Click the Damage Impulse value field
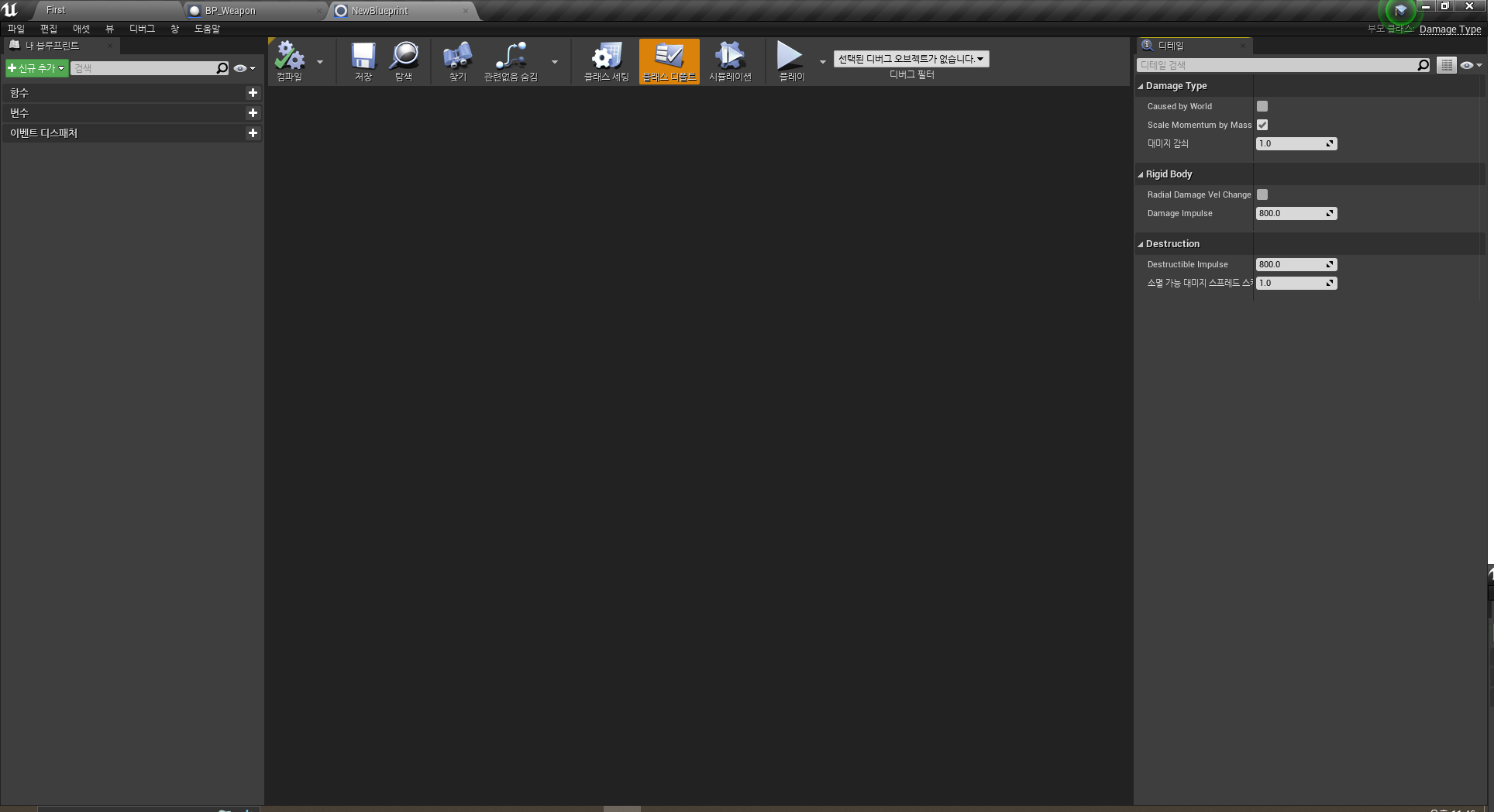1494x812 pixels. (1296, 213)
